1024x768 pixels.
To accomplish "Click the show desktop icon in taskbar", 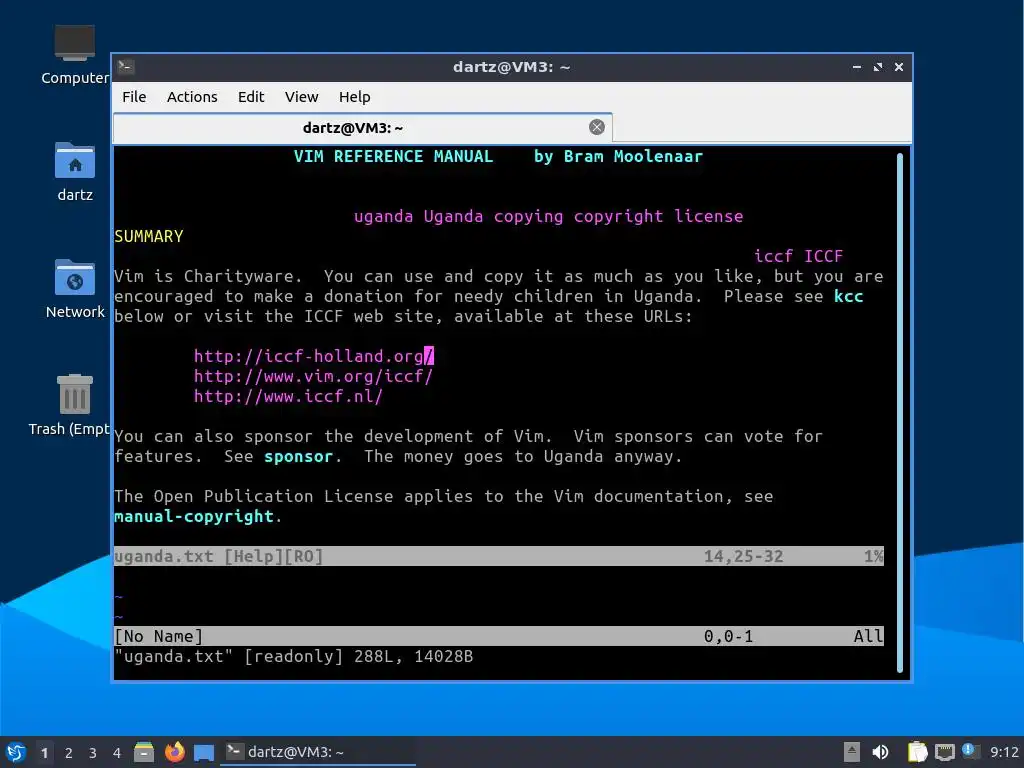I will click(204, 752).
